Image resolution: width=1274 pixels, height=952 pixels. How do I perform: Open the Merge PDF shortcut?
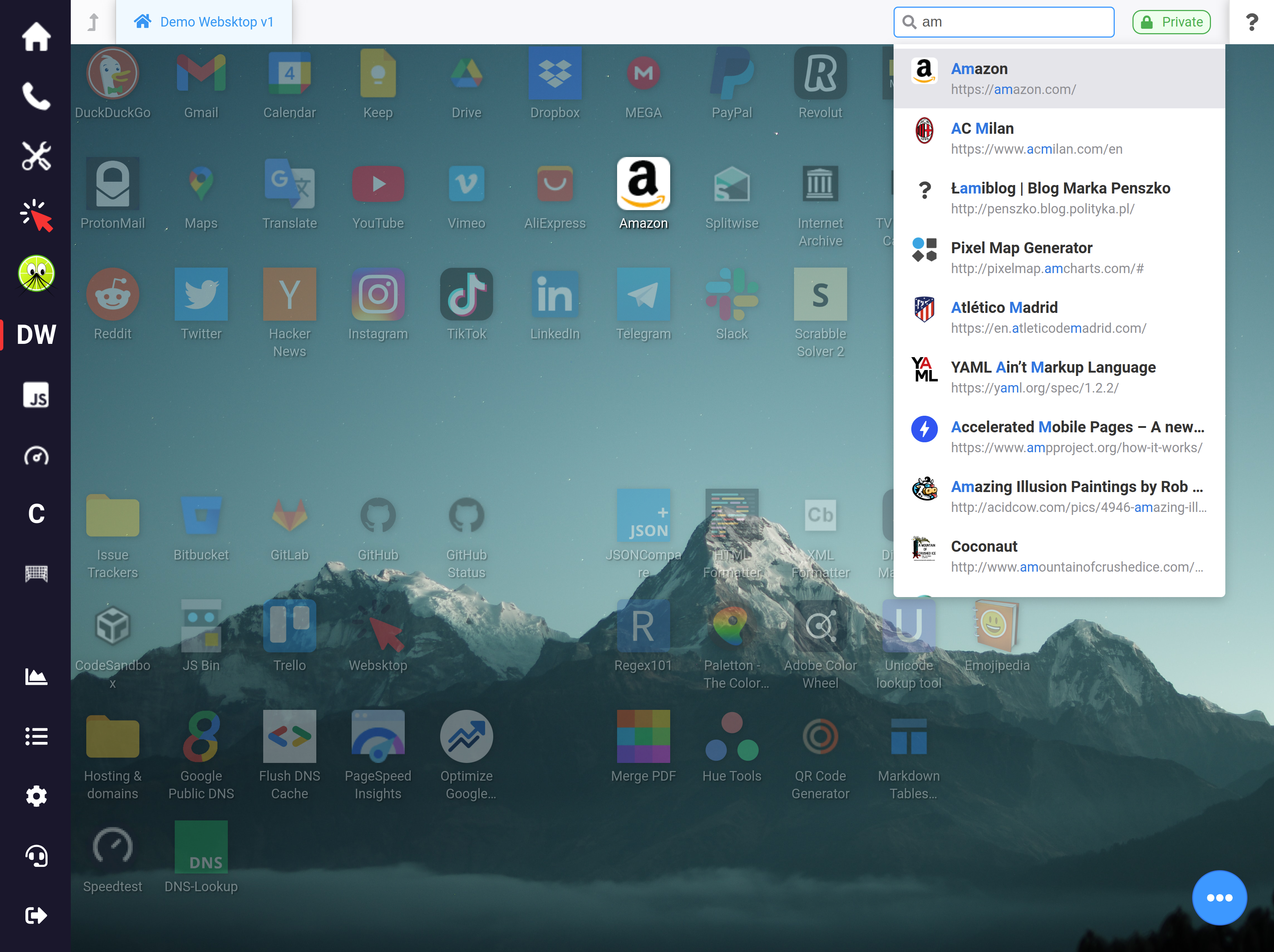[643, 747]
